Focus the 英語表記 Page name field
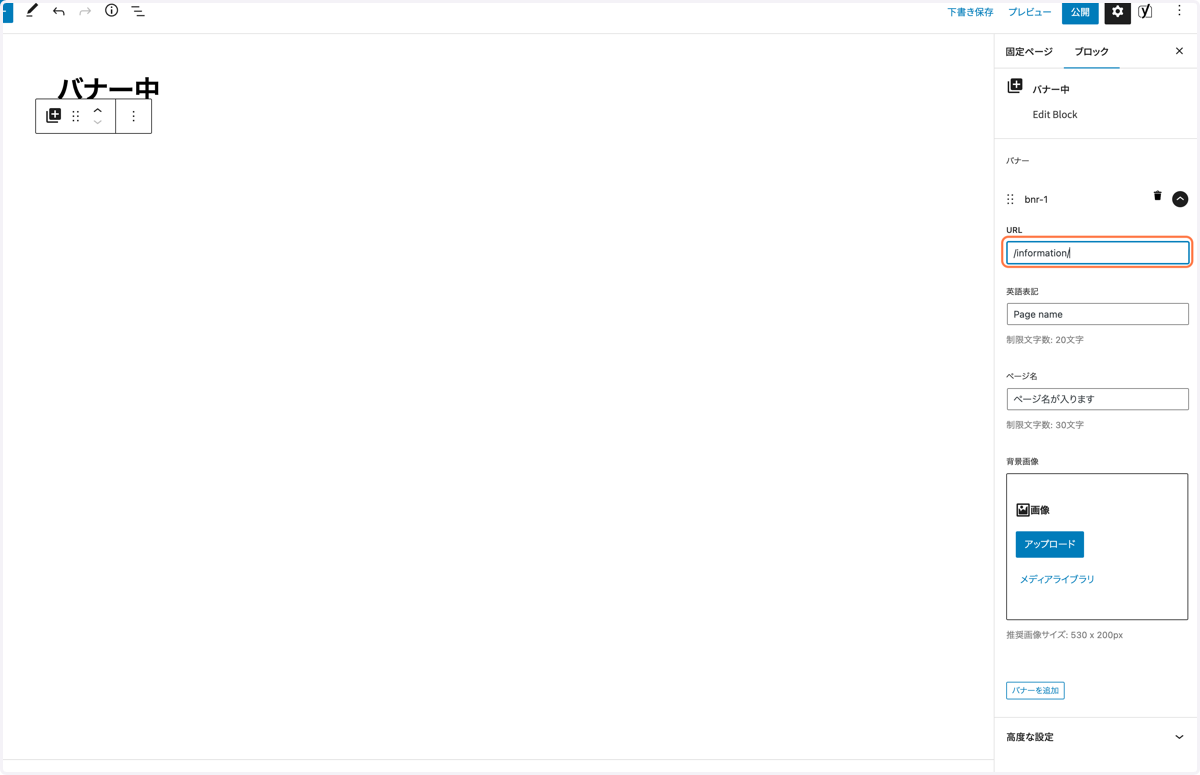Viewport: 1200px width, 775px height. 1097,314
